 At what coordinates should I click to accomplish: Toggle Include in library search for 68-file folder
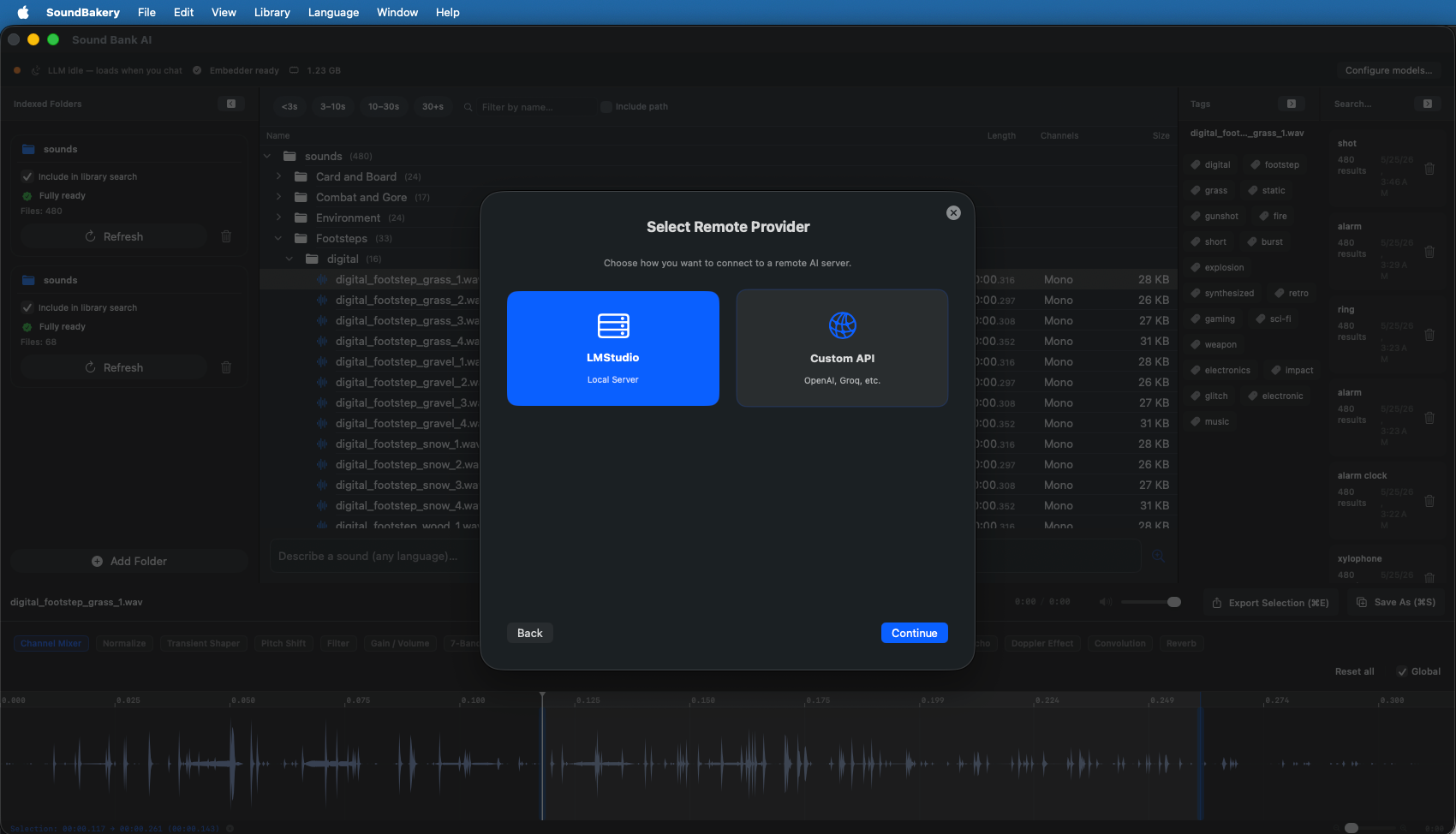click(x=27, y=307)
